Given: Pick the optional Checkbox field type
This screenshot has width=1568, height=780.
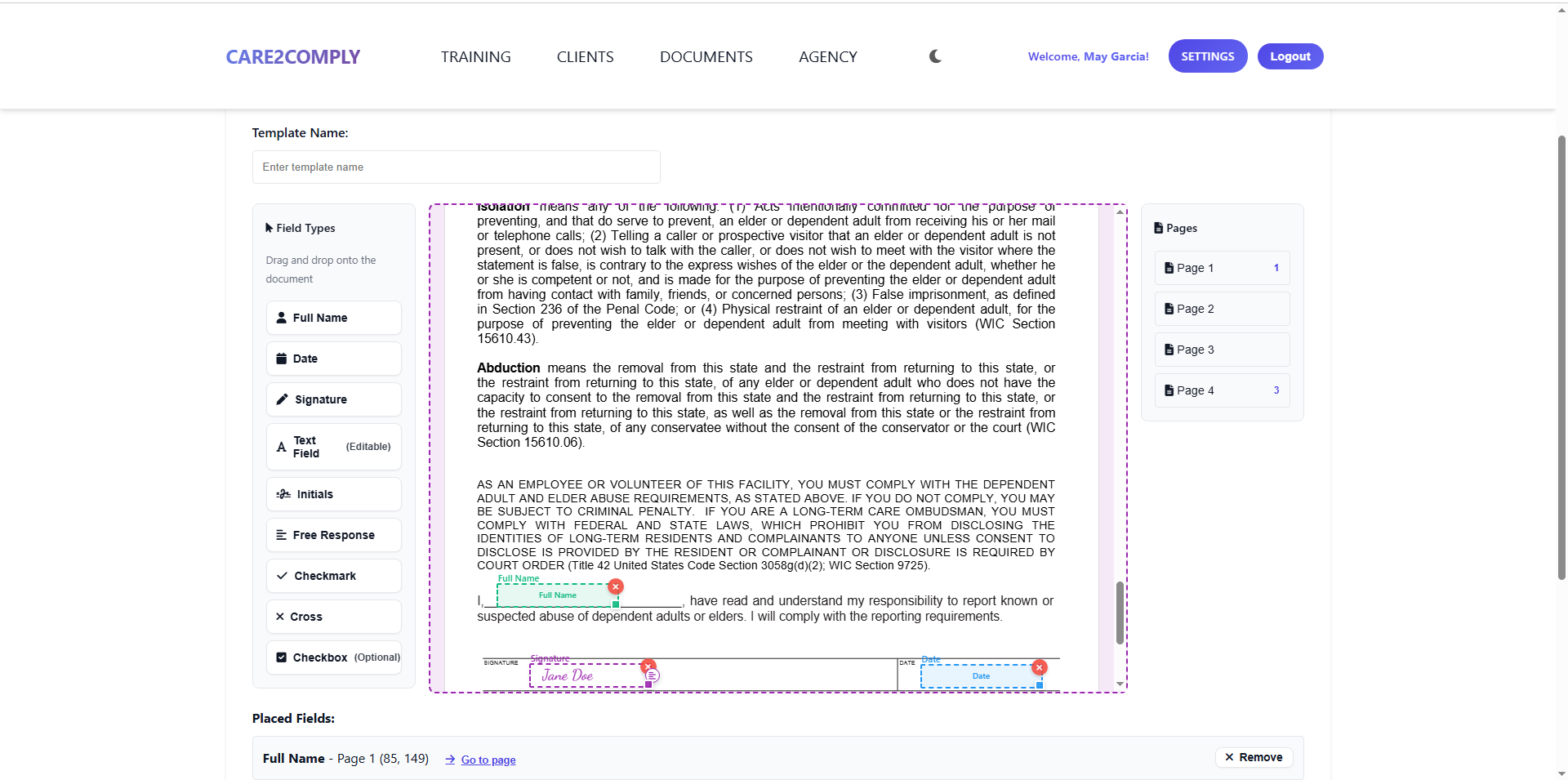Looking at the screenshot, I should point(333,657).
